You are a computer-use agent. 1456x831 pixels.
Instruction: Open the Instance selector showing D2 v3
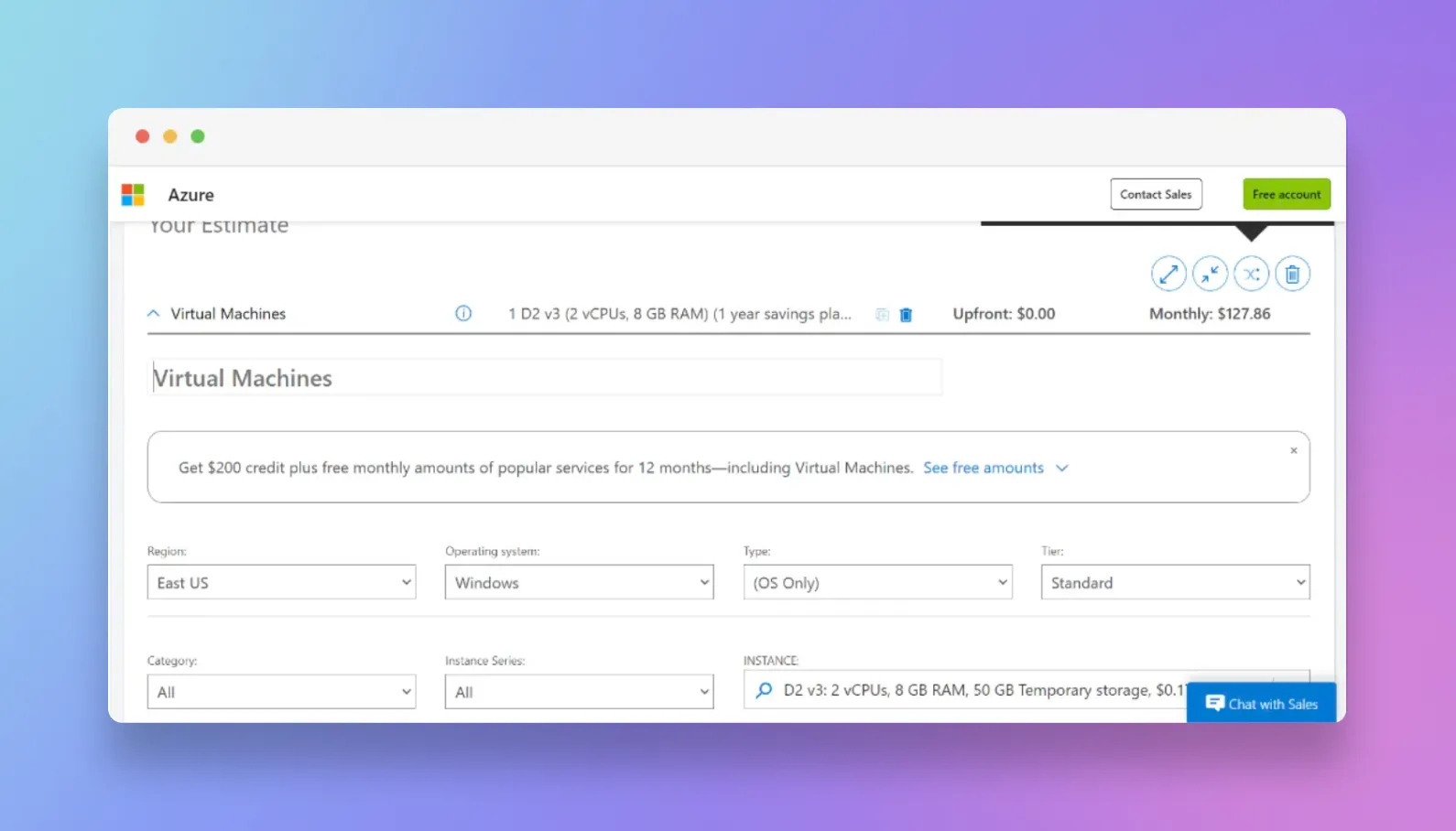pos(964,690)
